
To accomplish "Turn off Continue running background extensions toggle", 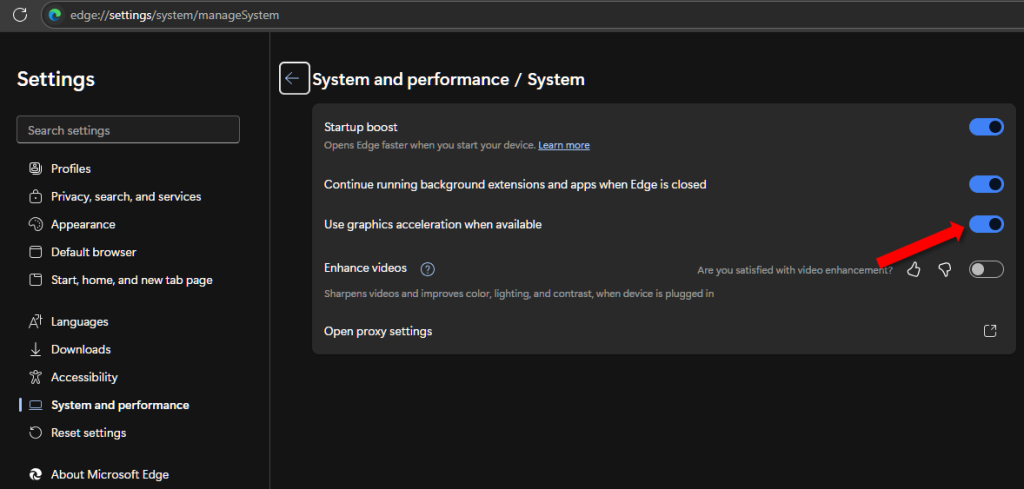I will point(986,184).
